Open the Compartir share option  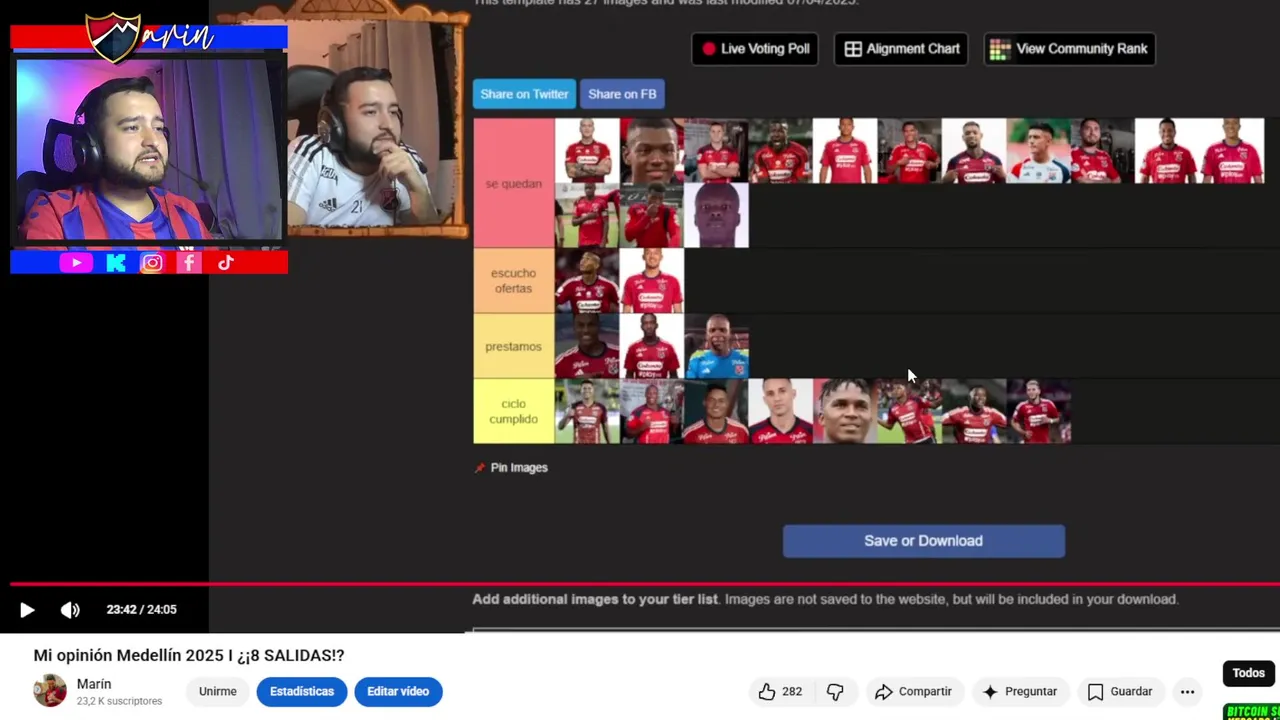point(913,692)
